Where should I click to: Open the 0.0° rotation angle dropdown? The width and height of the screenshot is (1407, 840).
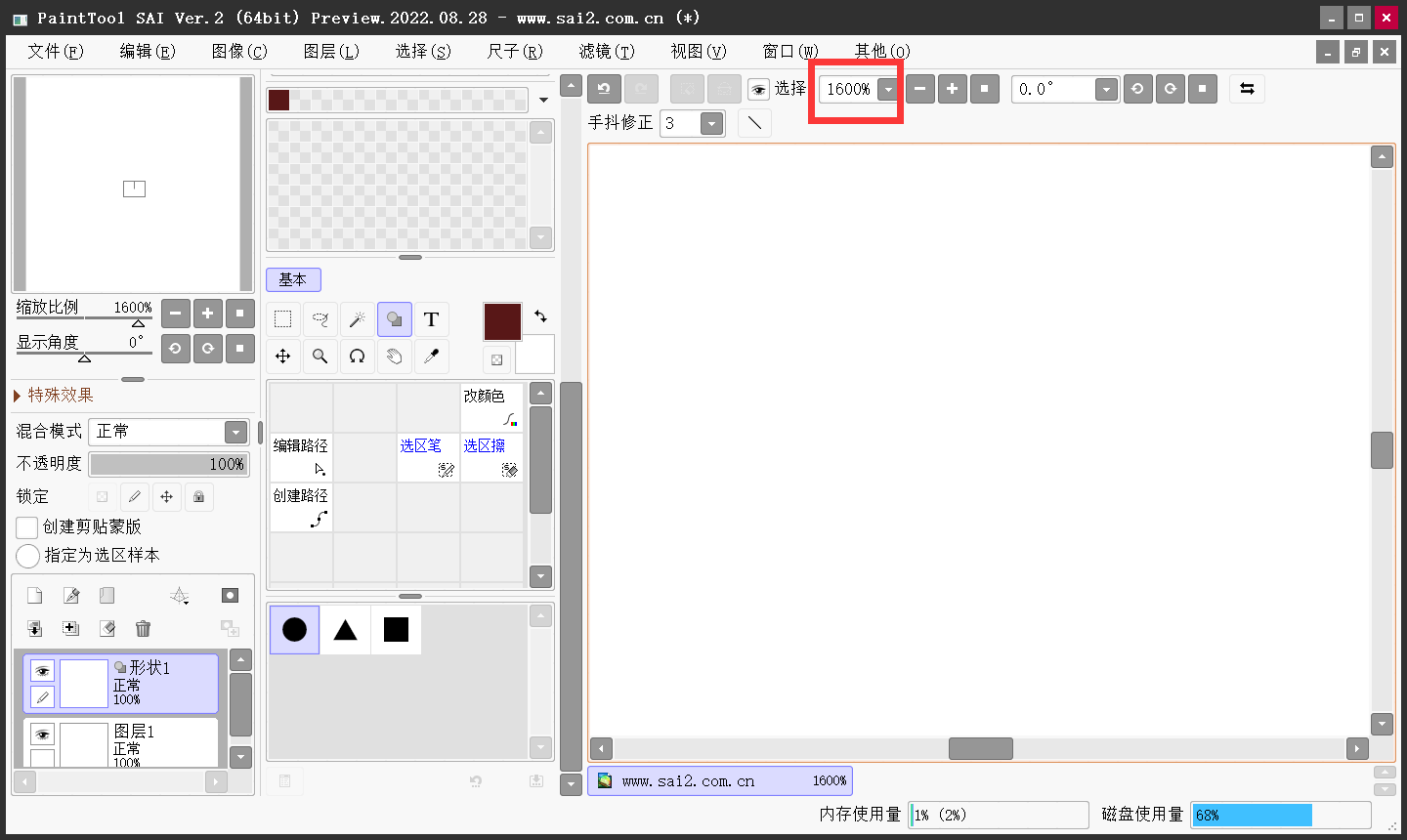[1106, 90]
